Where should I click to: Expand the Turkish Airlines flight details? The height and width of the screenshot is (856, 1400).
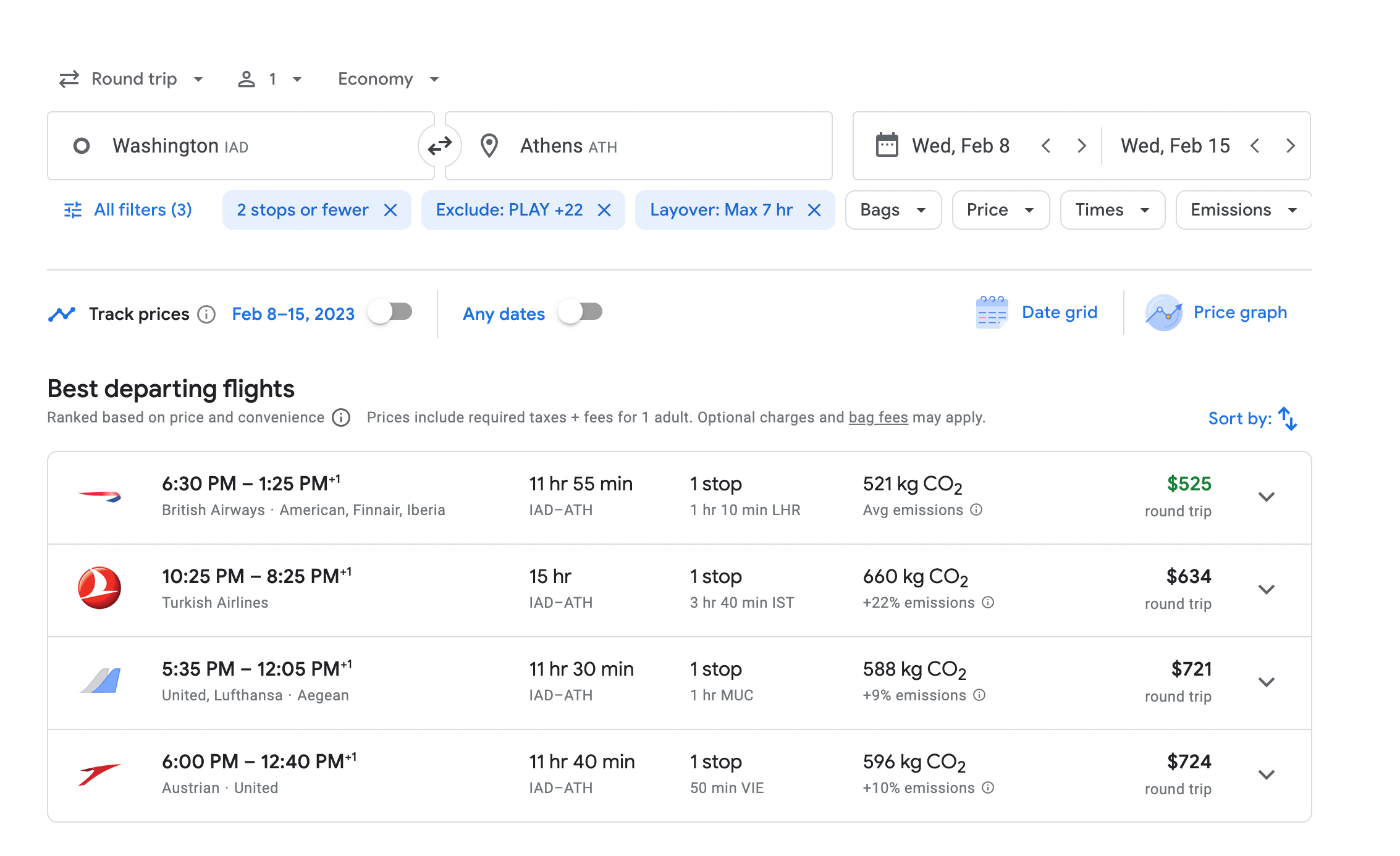[1267, 590]
